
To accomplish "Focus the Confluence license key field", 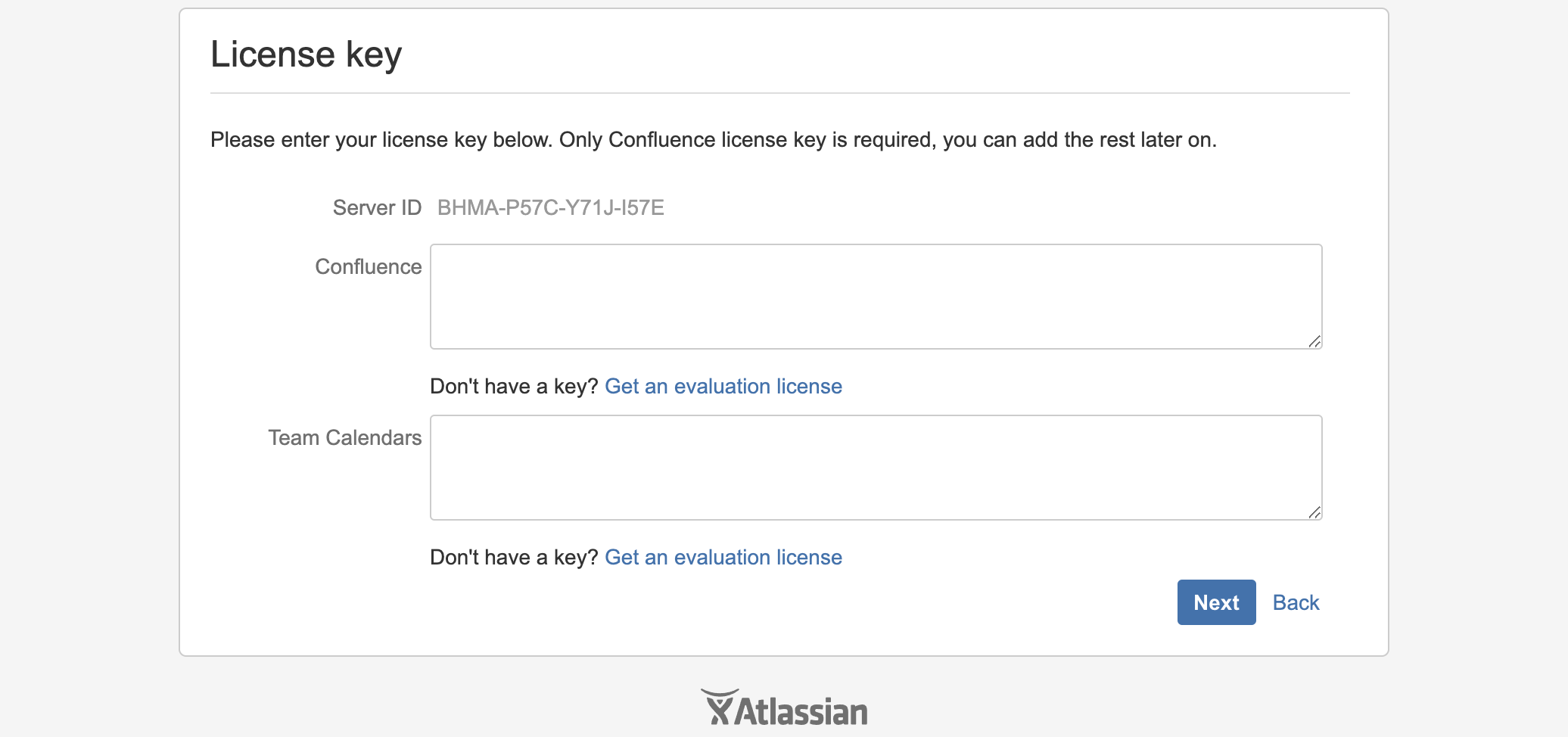I will click(x=876, y=297).
